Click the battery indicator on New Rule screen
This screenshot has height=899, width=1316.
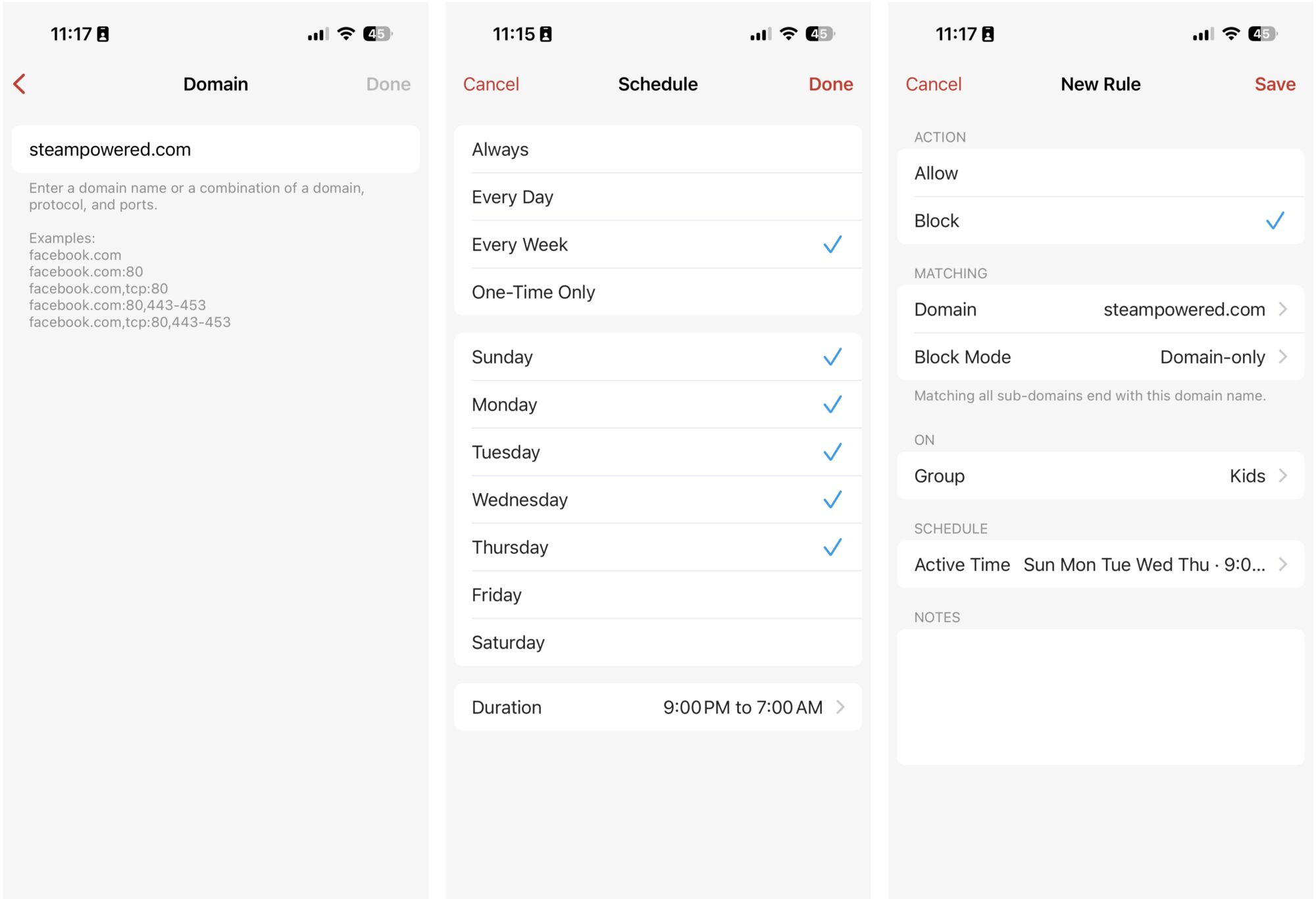(1261, 34)
